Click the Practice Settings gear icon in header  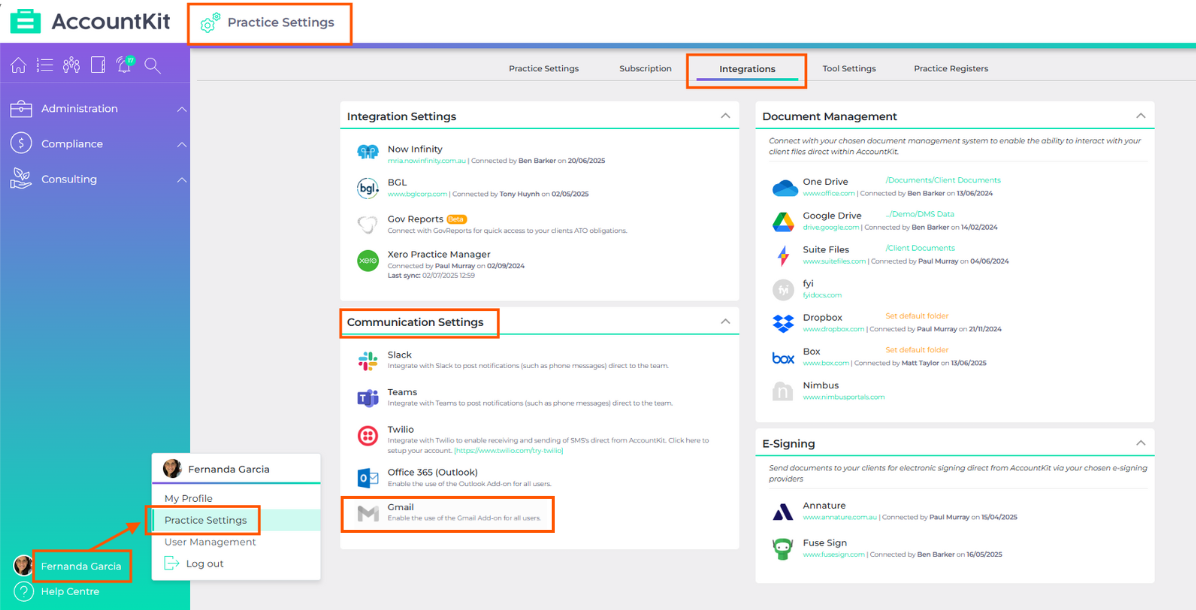pos(210,23)
